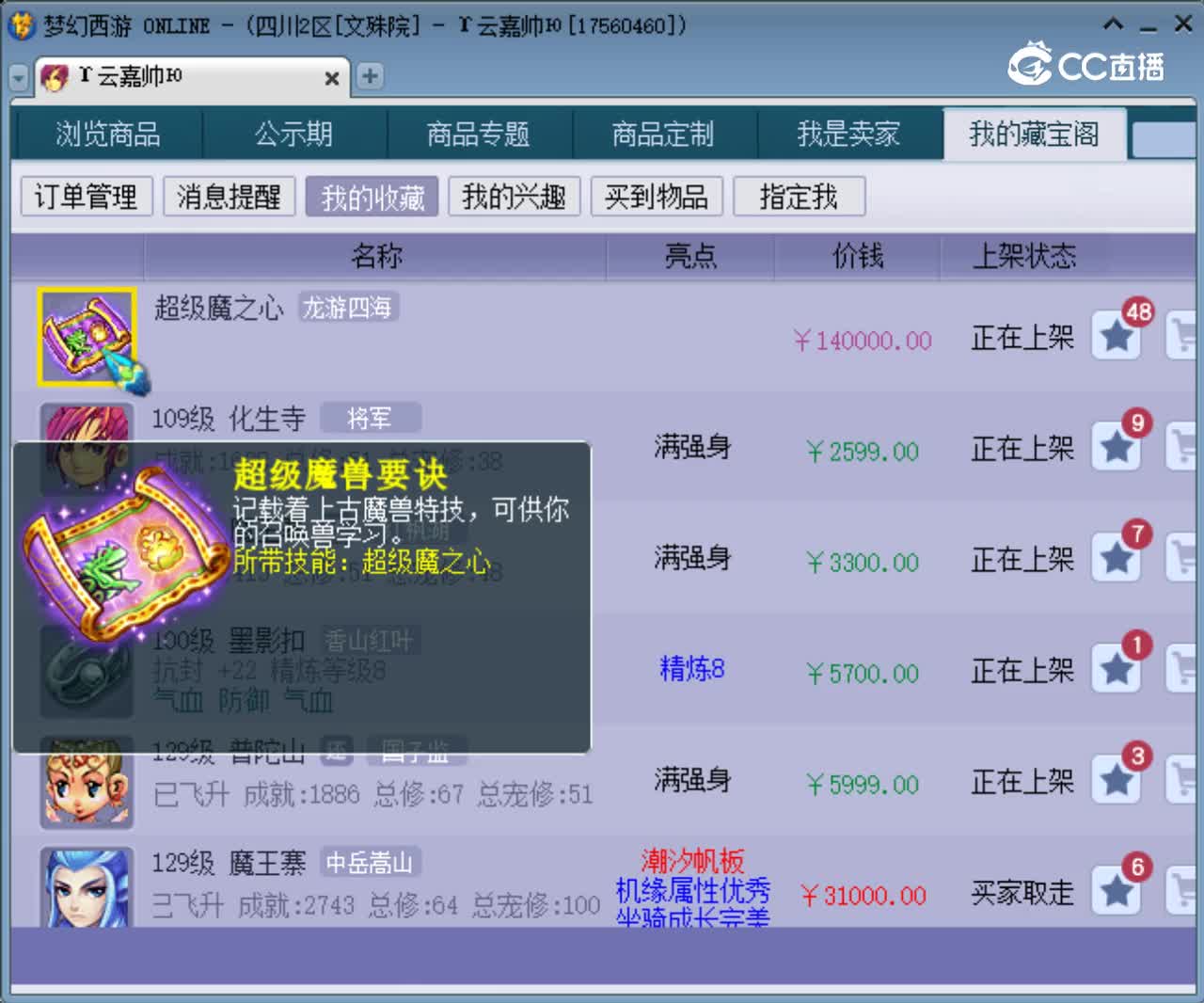This screenshot has height=1003, width=1204.
Task: Click cart icon for ¥31000.00 listing
Action: [1181, 891]
